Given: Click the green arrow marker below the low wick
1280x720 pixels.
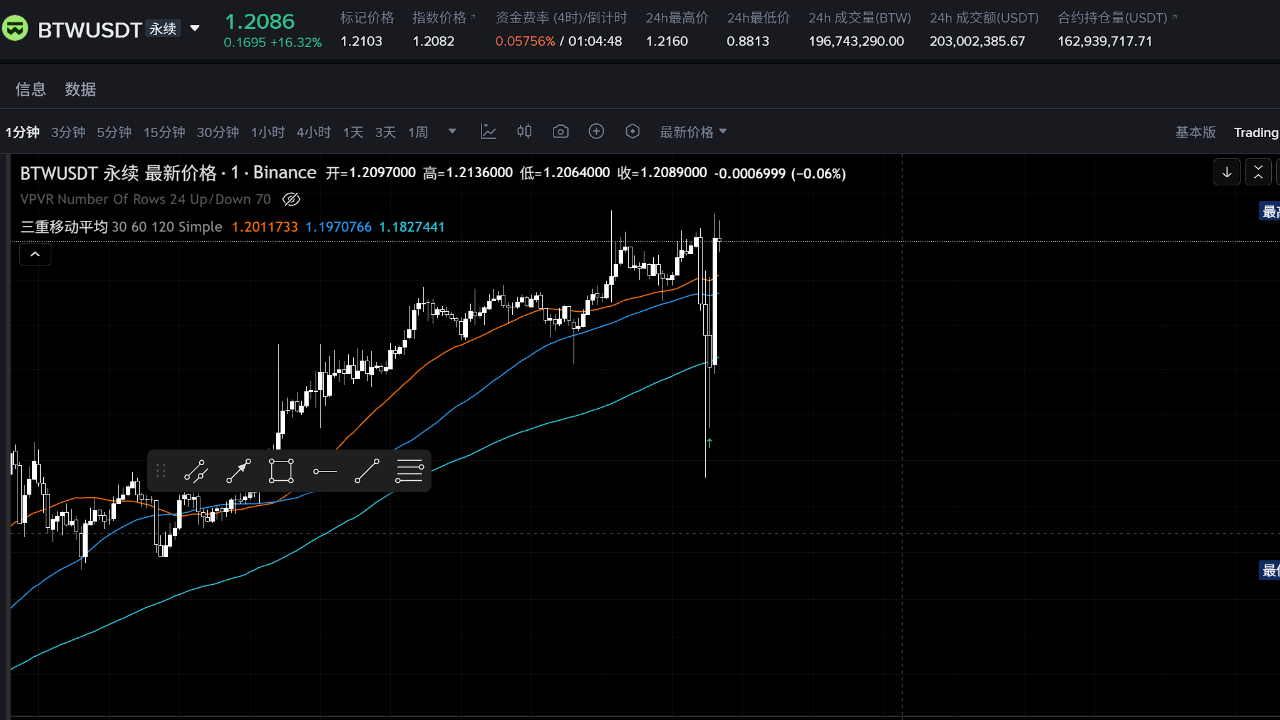Looking at the screenshot, I should click(x=709, y=441).
